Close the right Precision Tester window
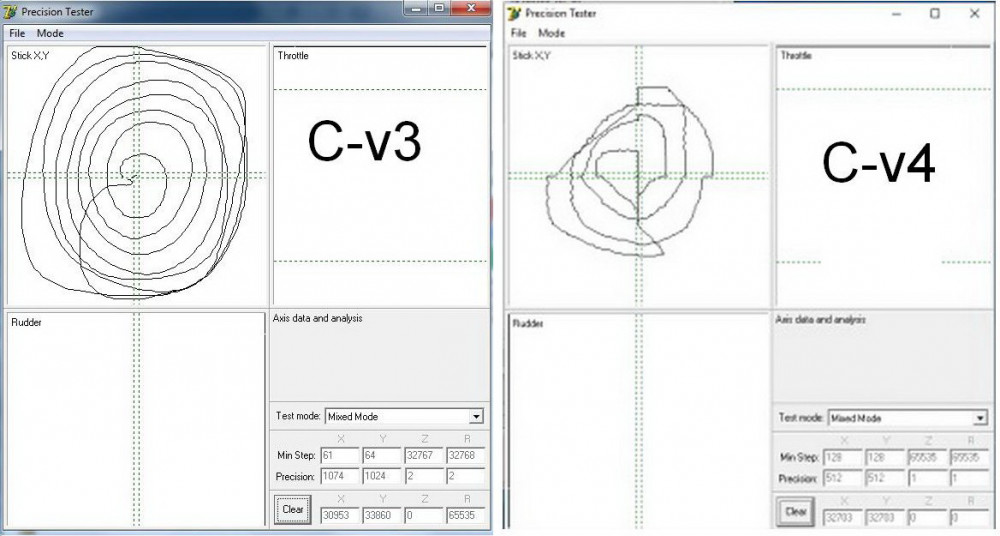This screenshot has height=536, width=1000. click(974, 13)
